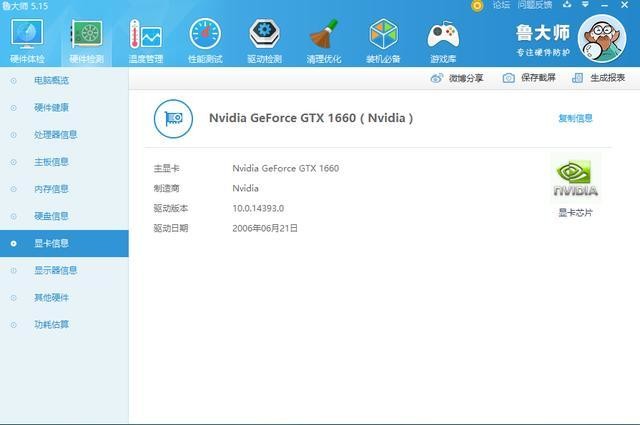Select 处理器信息 in the sidebar
Viewport: 640px width, 425px height.
[x=64, y=135]
